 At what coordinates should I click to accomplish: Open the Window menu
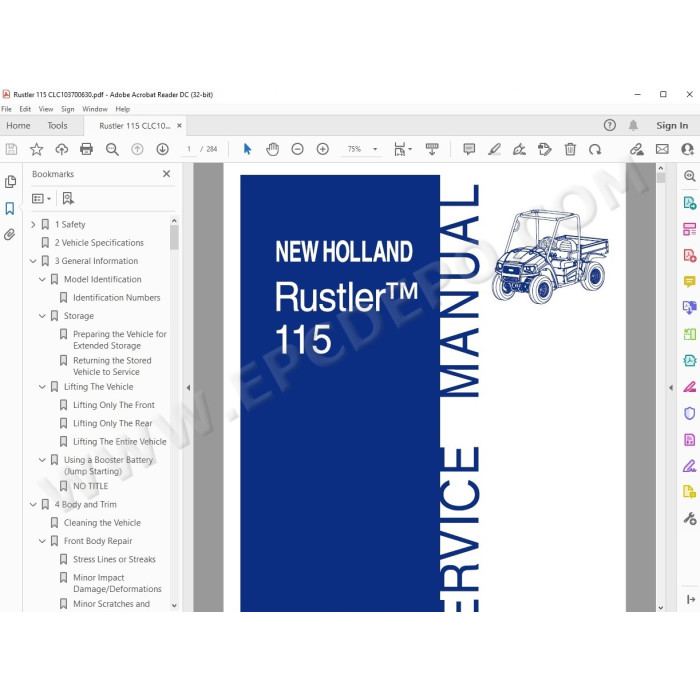point(95,109)
